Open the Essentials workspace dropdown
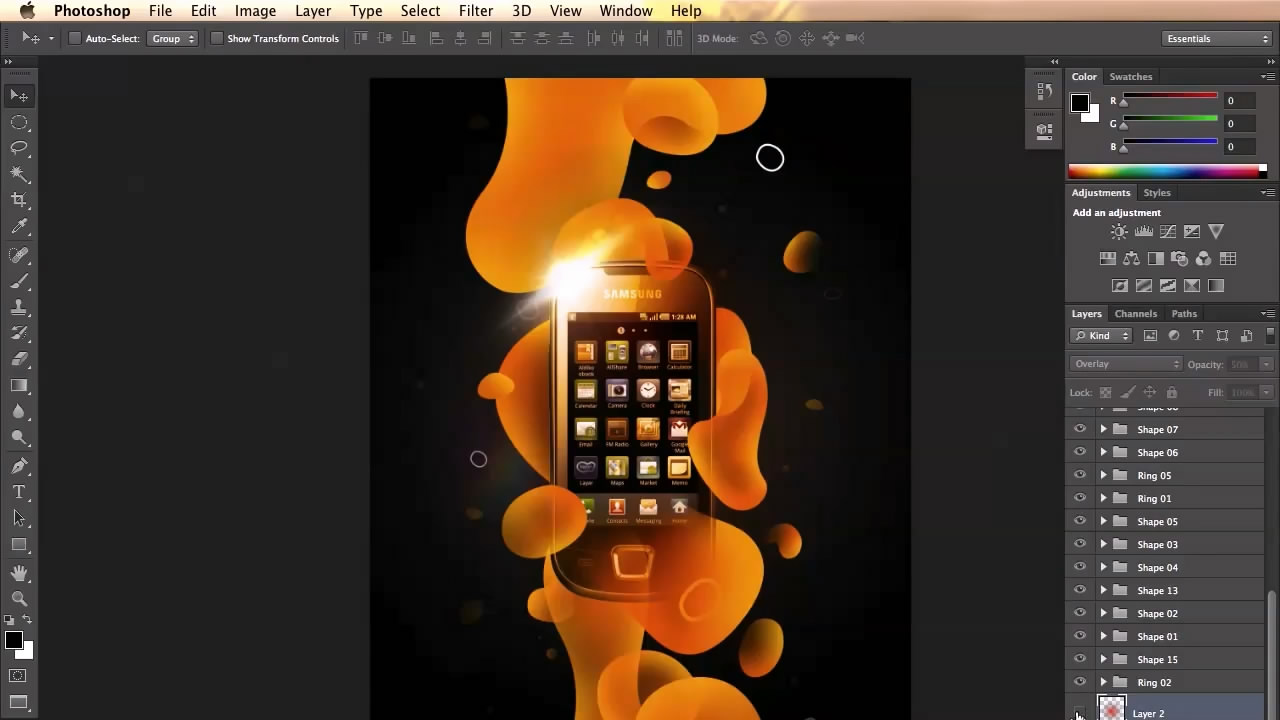Viewport: 1280px width, 720px height. (1217, 39)
